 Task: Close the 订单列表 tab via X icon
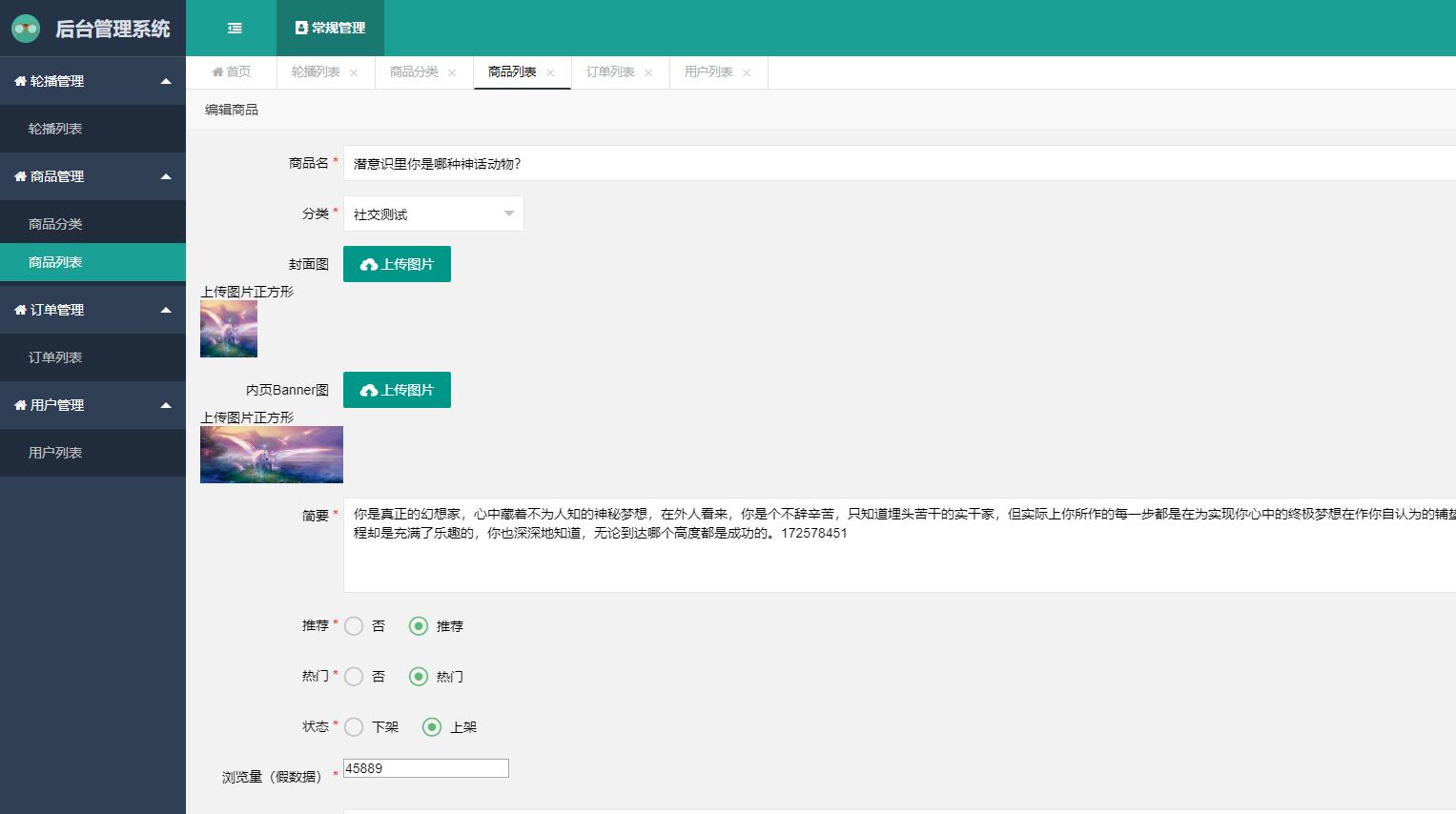tap(648, 73)
